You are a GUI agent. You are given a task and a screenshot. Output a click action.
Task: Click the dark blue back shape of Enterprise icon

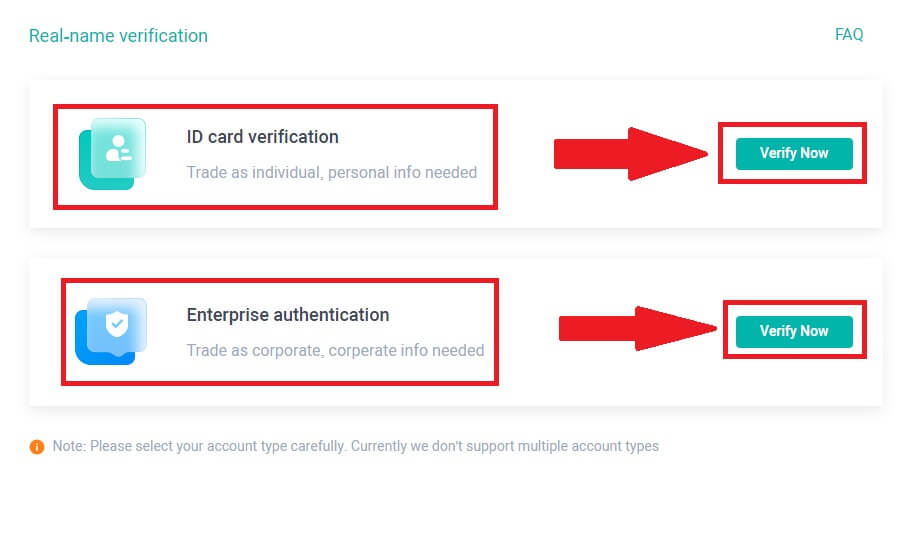pos(84,350)
